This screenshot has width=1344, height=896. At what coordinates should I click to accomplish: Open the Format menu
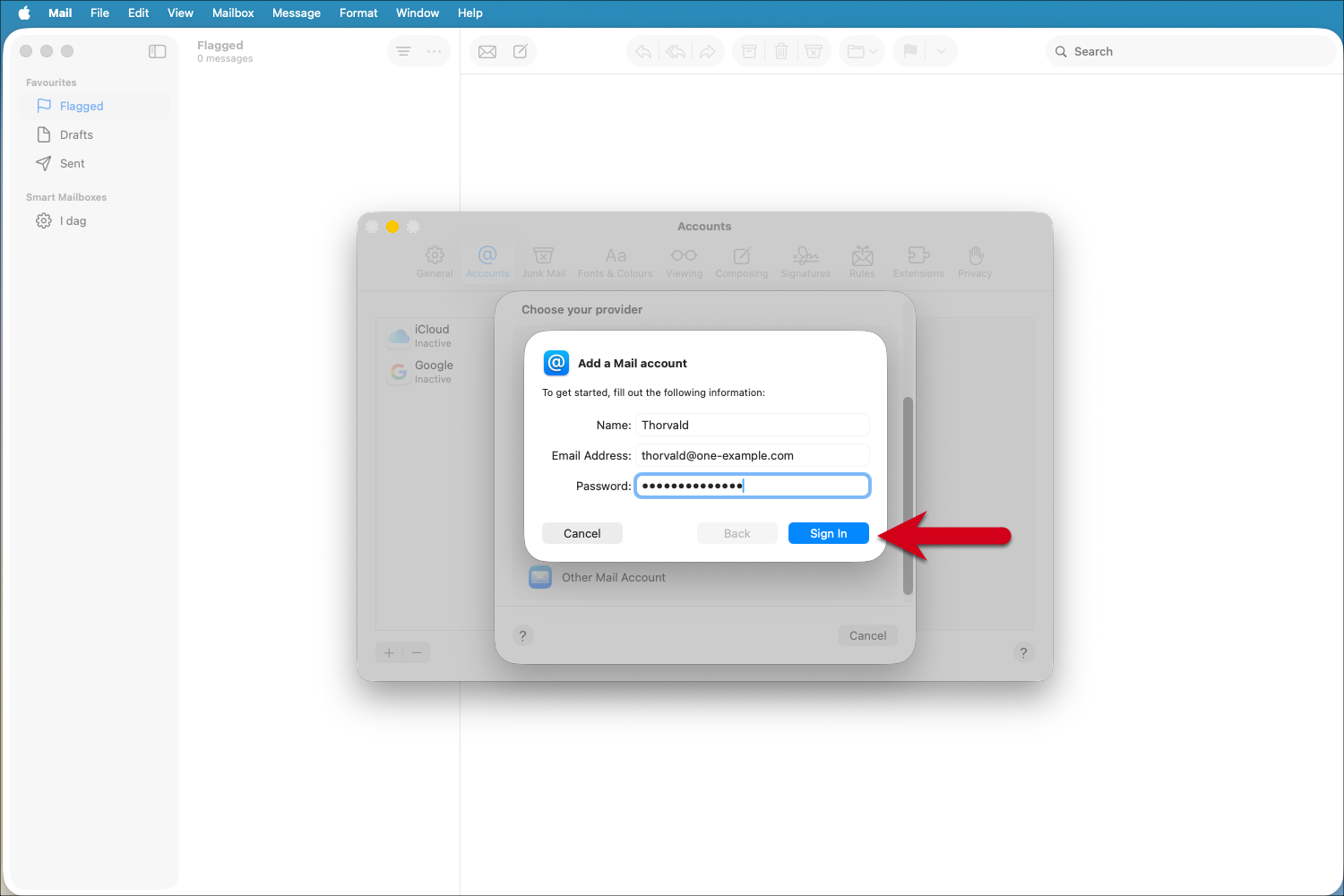358,13
